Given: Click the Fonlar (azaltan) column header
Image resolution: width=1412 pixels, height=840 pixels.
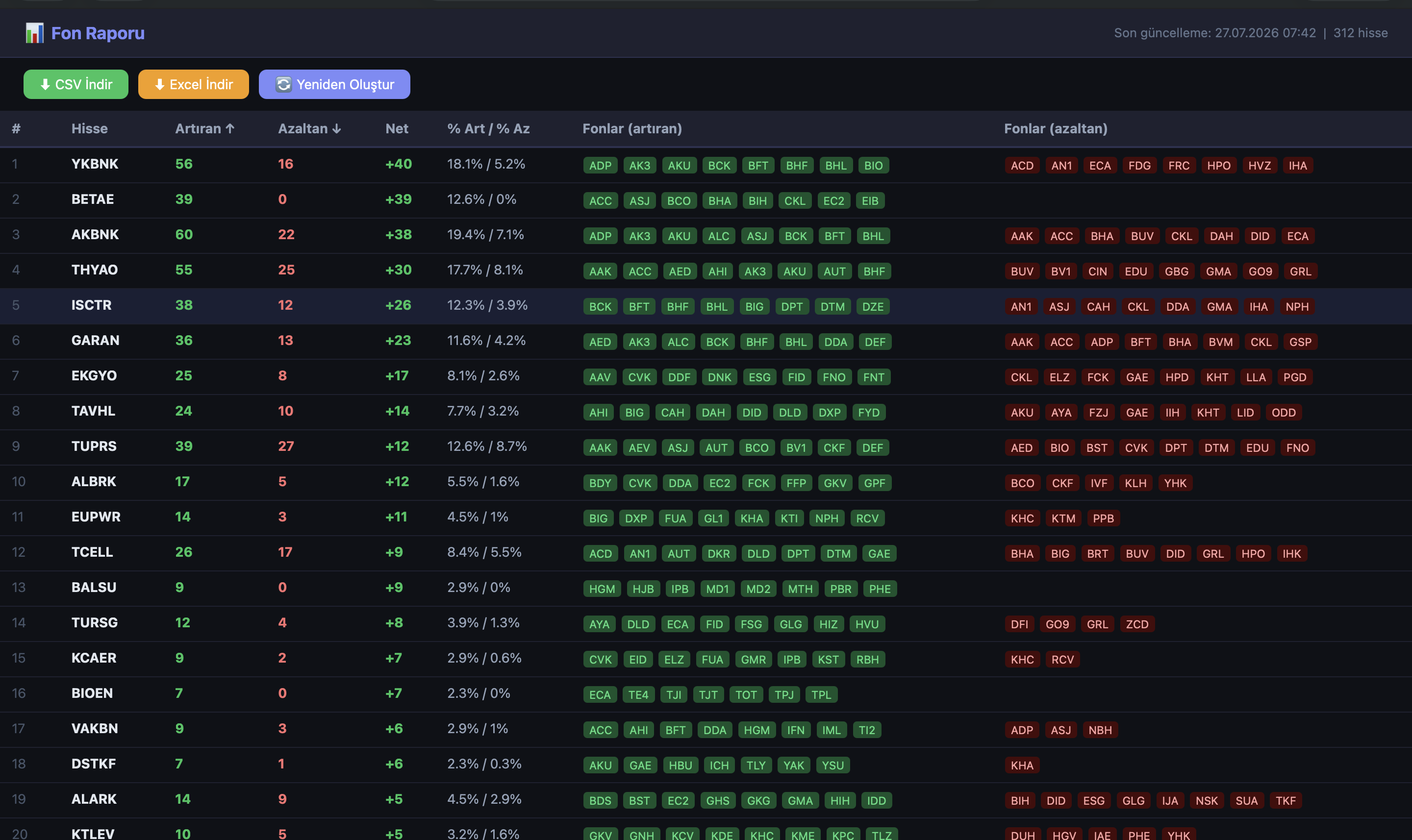Looking at the screenshot, I should pyautogui.click(x=1055, y=128).
